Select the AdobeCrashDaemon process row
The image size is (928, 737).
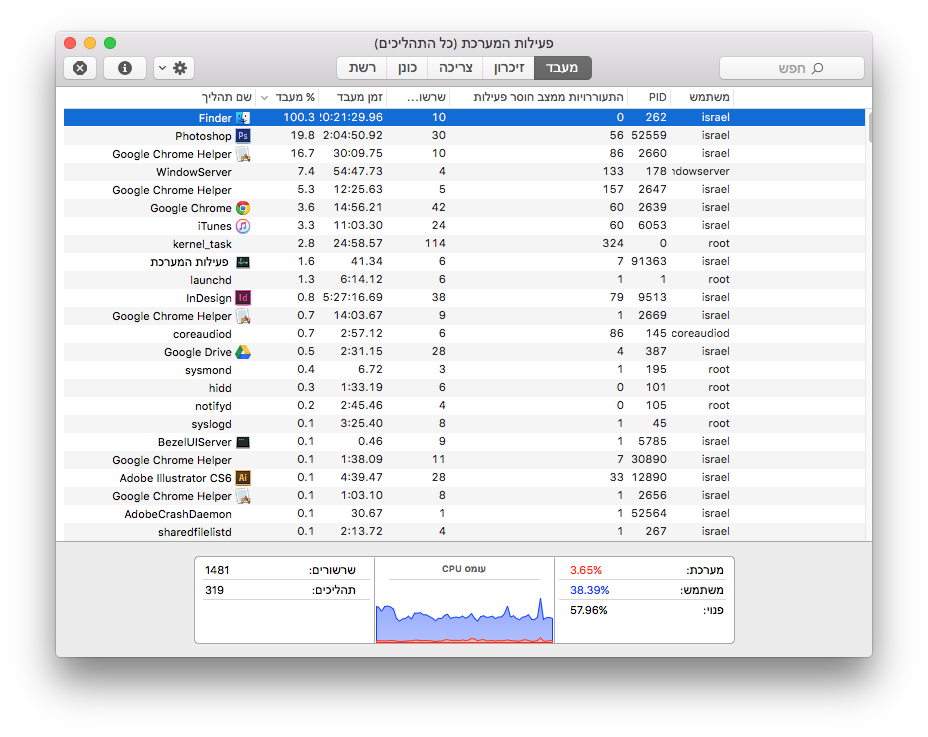click(464, 514)
